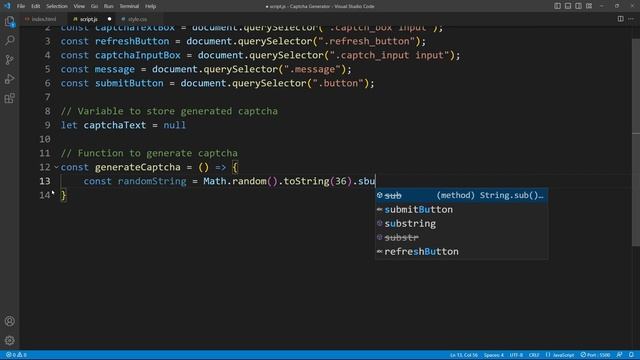Click the UTF-8 encoding indicator
The height and width of the screenshot is (360, 640).
tap(516, 355)
